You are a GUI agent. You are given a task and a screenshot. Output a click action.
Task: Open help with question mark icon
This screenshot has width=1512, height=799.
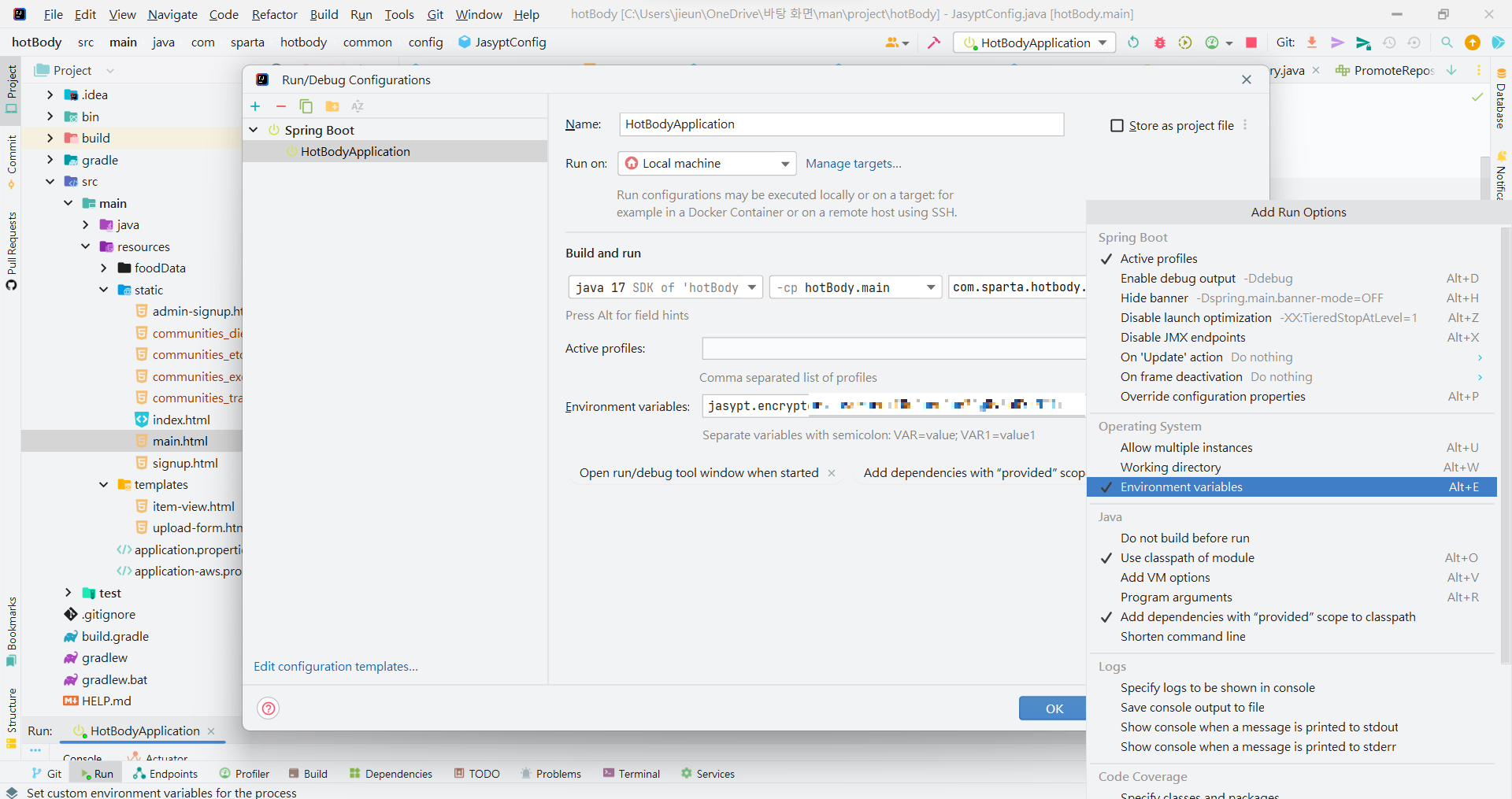(x=269, y=708)
